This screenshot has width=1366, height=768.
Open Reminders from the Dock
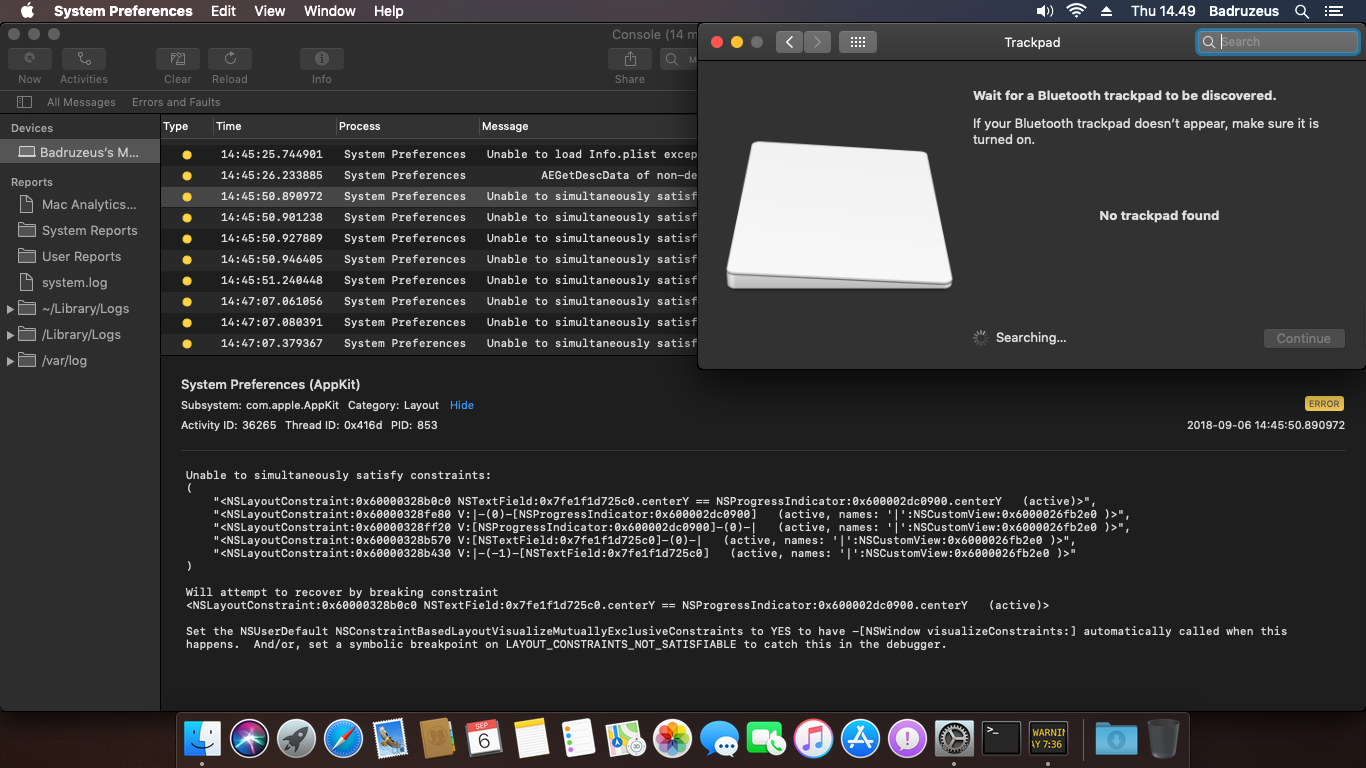578,739
